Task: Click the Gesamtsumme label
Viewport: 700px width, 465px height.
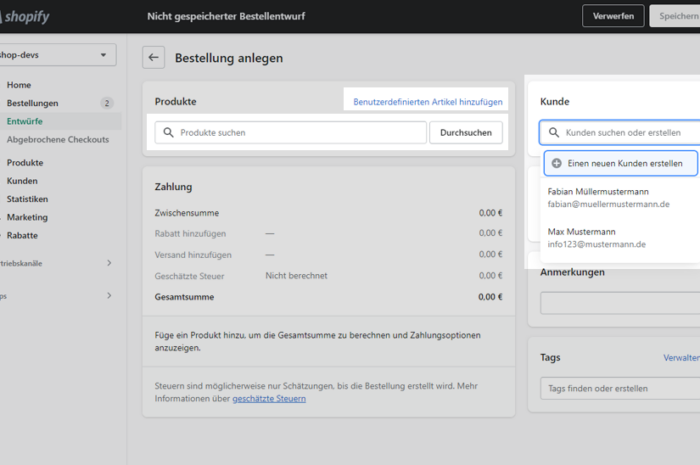Action: (x=184, y=297)
